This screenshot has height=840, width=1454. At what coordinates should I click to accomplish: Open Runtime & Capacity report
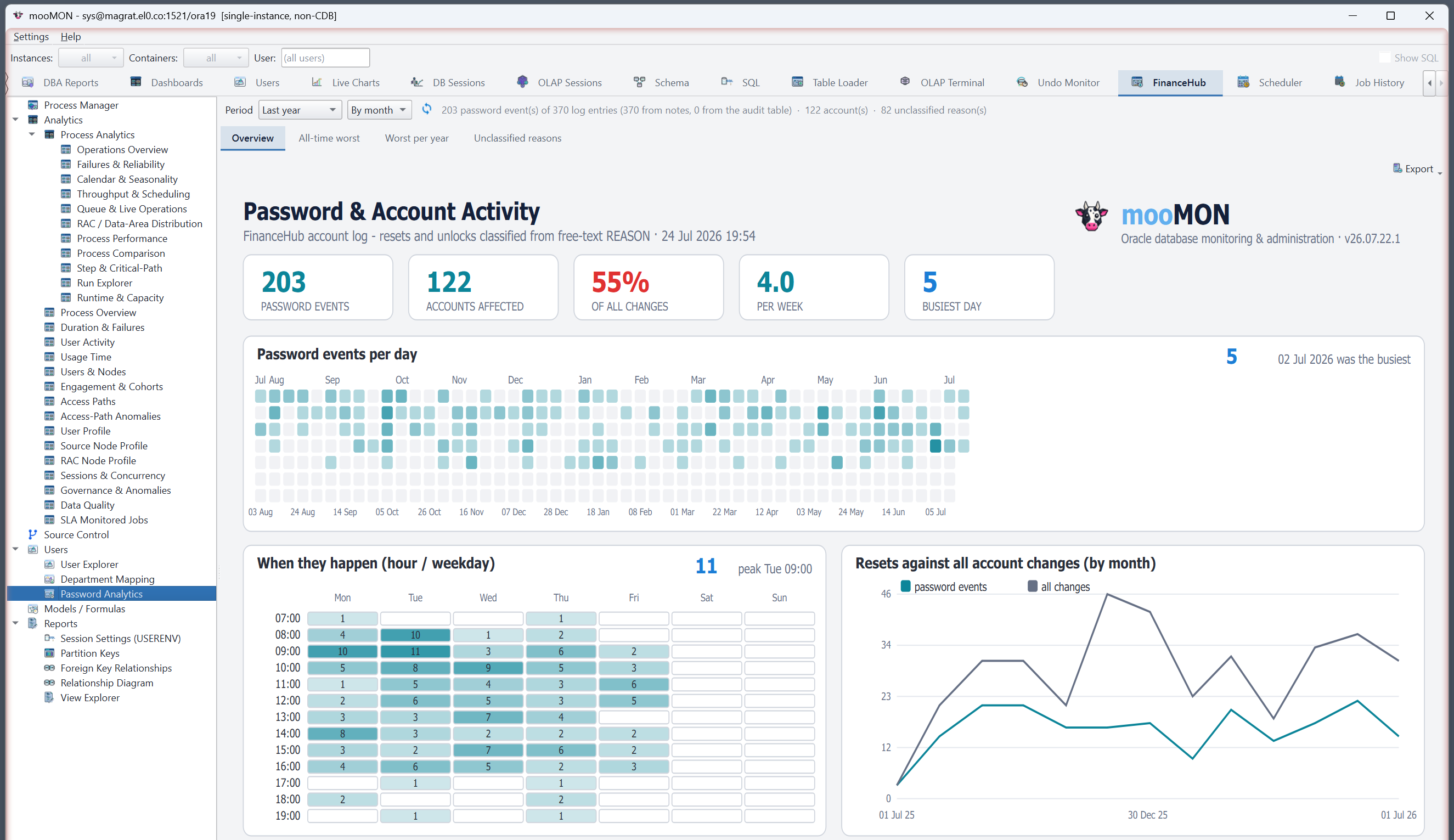[x=120, y=298]
